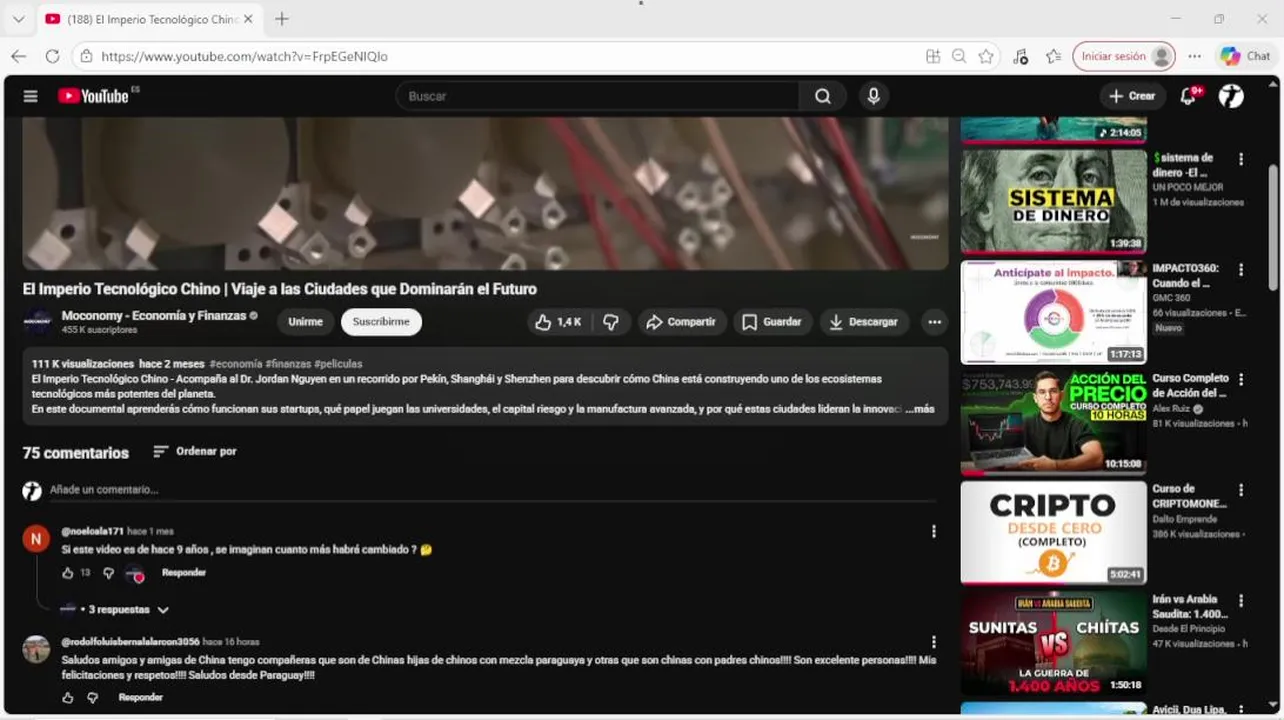Reply to the @rodolfoluisbernalalarcon3056 comment
Image resolution: width=1284 pixels, height=720 pixels.
(x=140, y=698)
